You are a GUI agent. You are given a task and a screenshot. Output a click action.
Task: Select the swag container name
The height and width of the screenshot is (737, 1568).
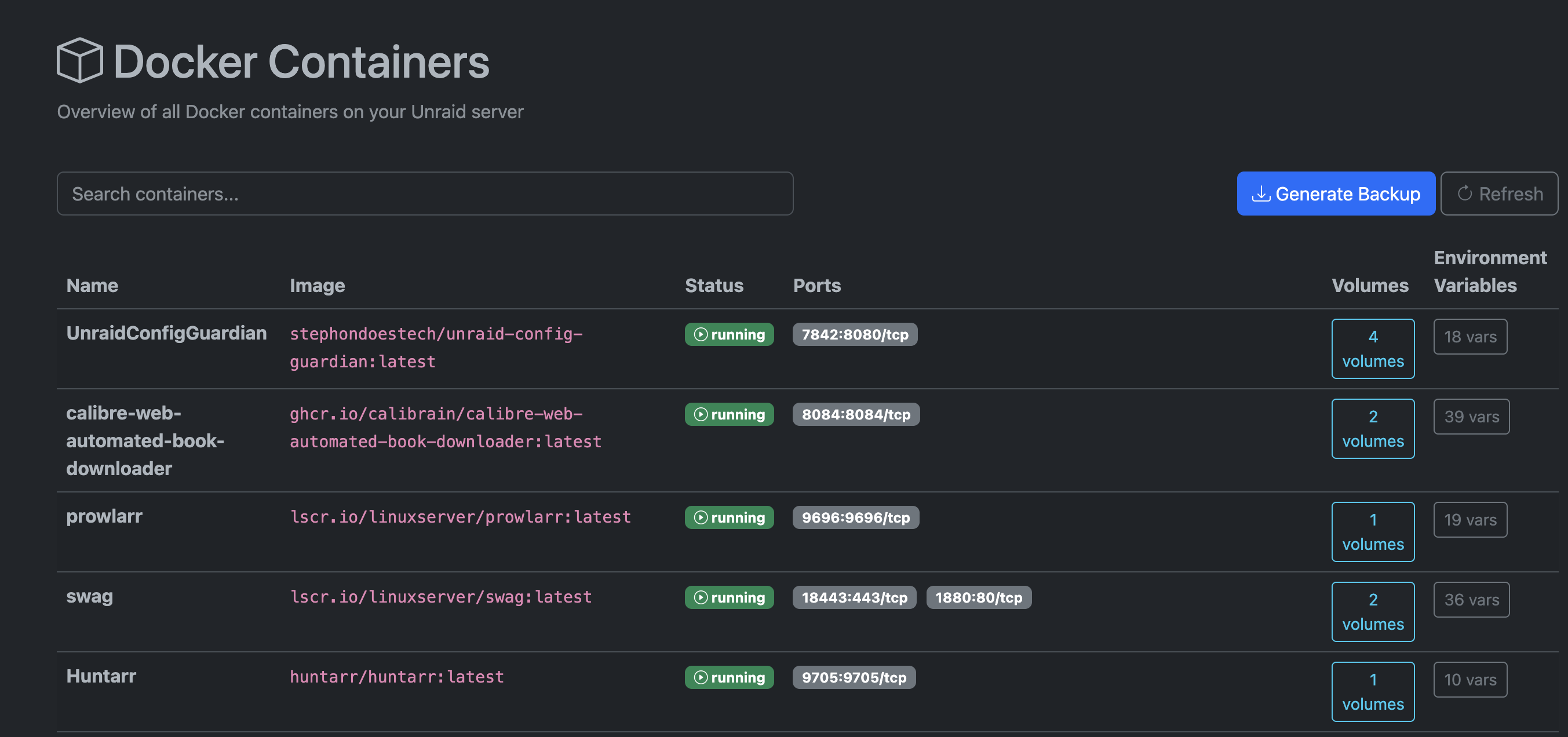point(89,596)
